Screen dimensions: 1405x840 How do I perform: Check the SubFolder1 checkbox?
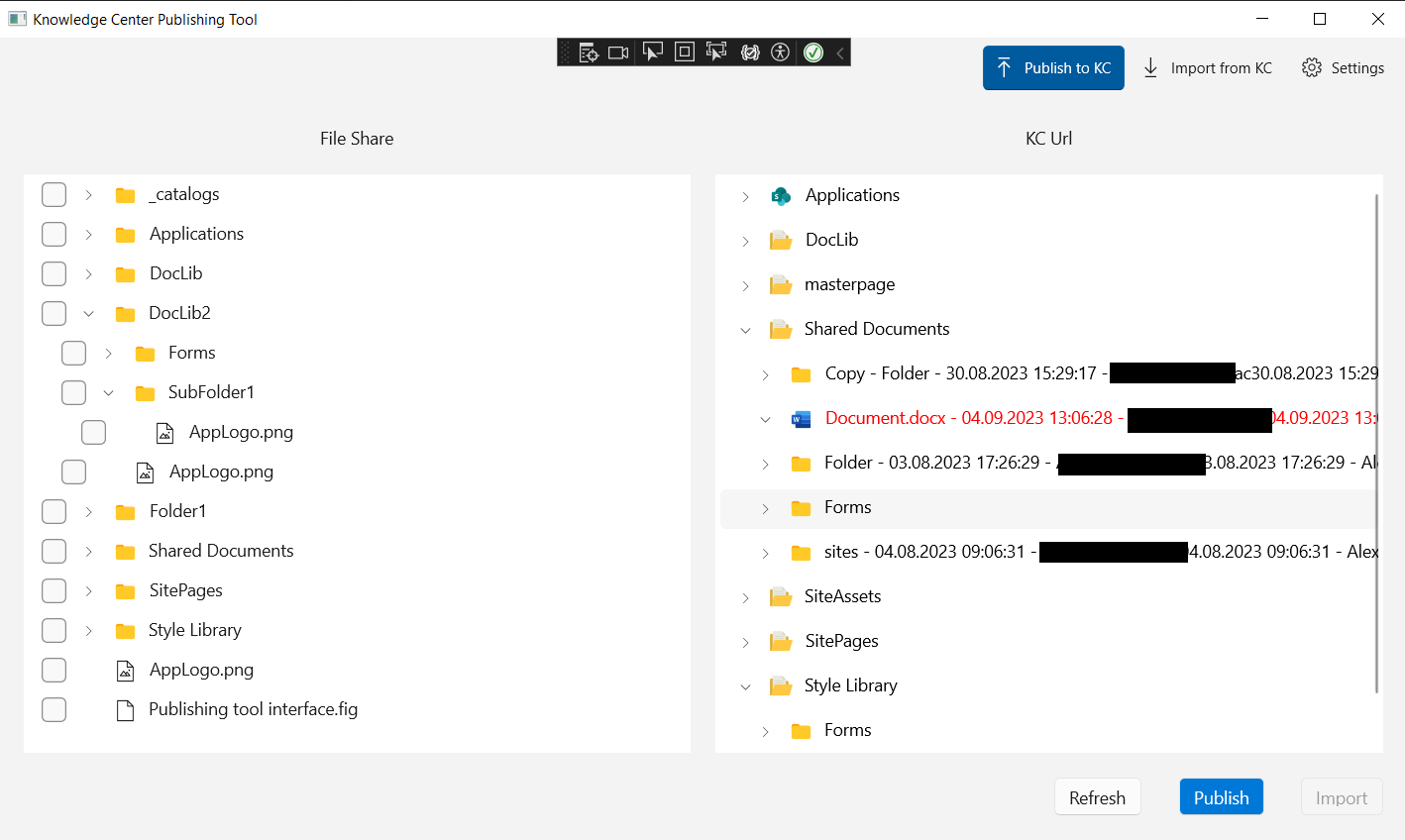[73, 392]
